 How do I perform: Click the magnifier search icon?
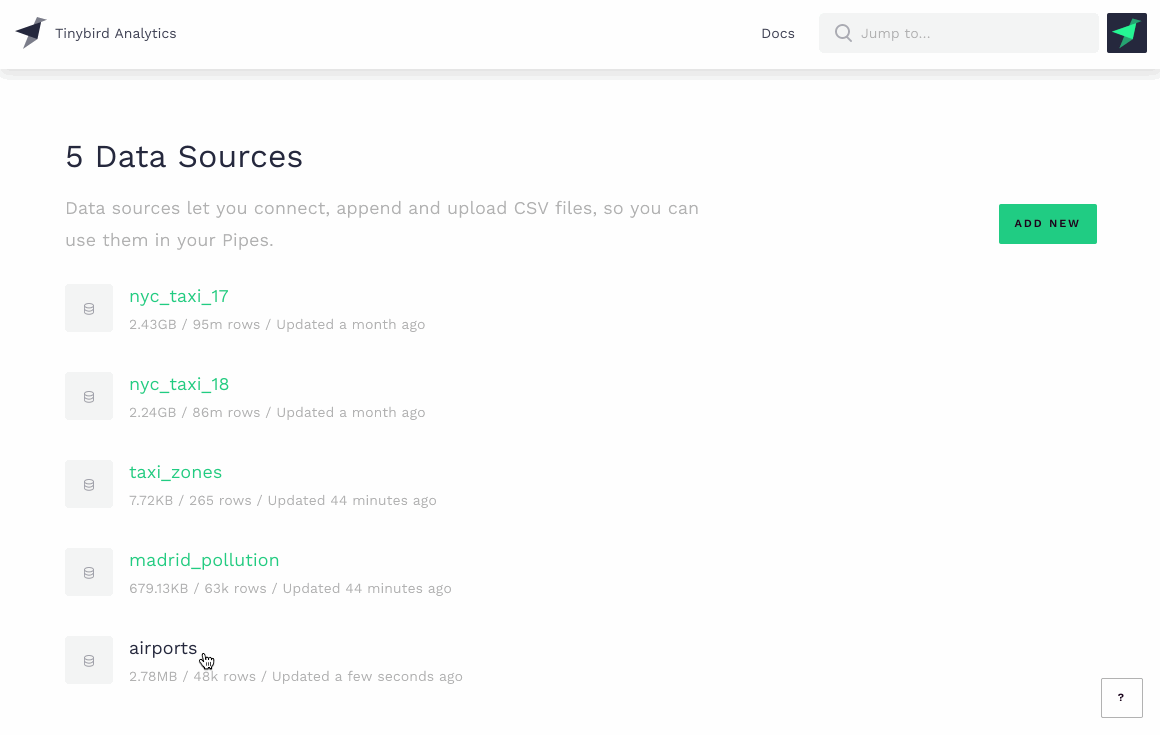pyautogui.click(x=843, y=33)
